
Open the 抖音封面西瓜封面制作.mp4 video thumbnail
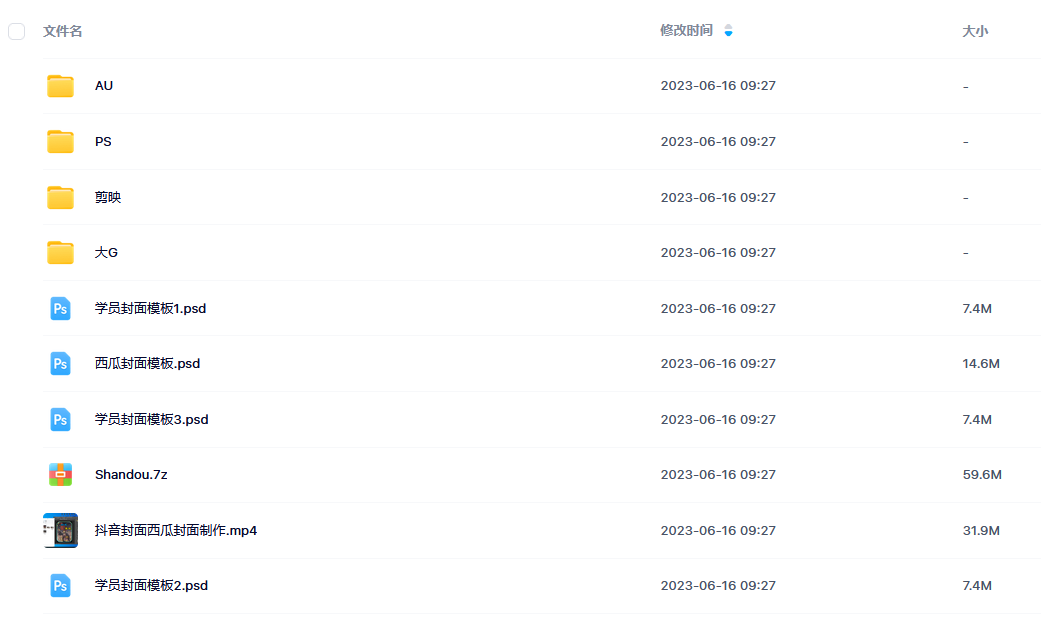[60, 530]
